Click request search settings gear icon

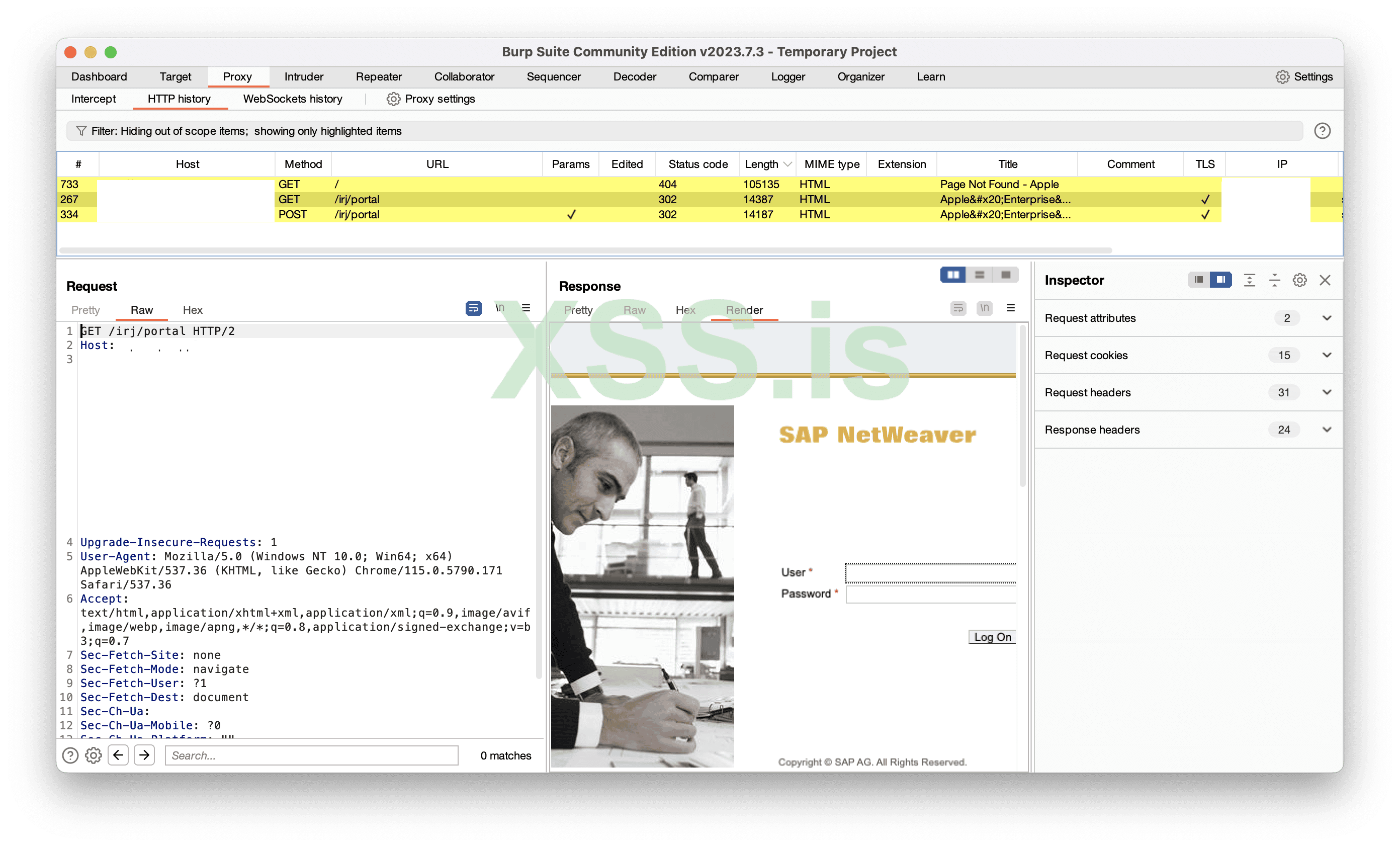(x=93, y=755)
